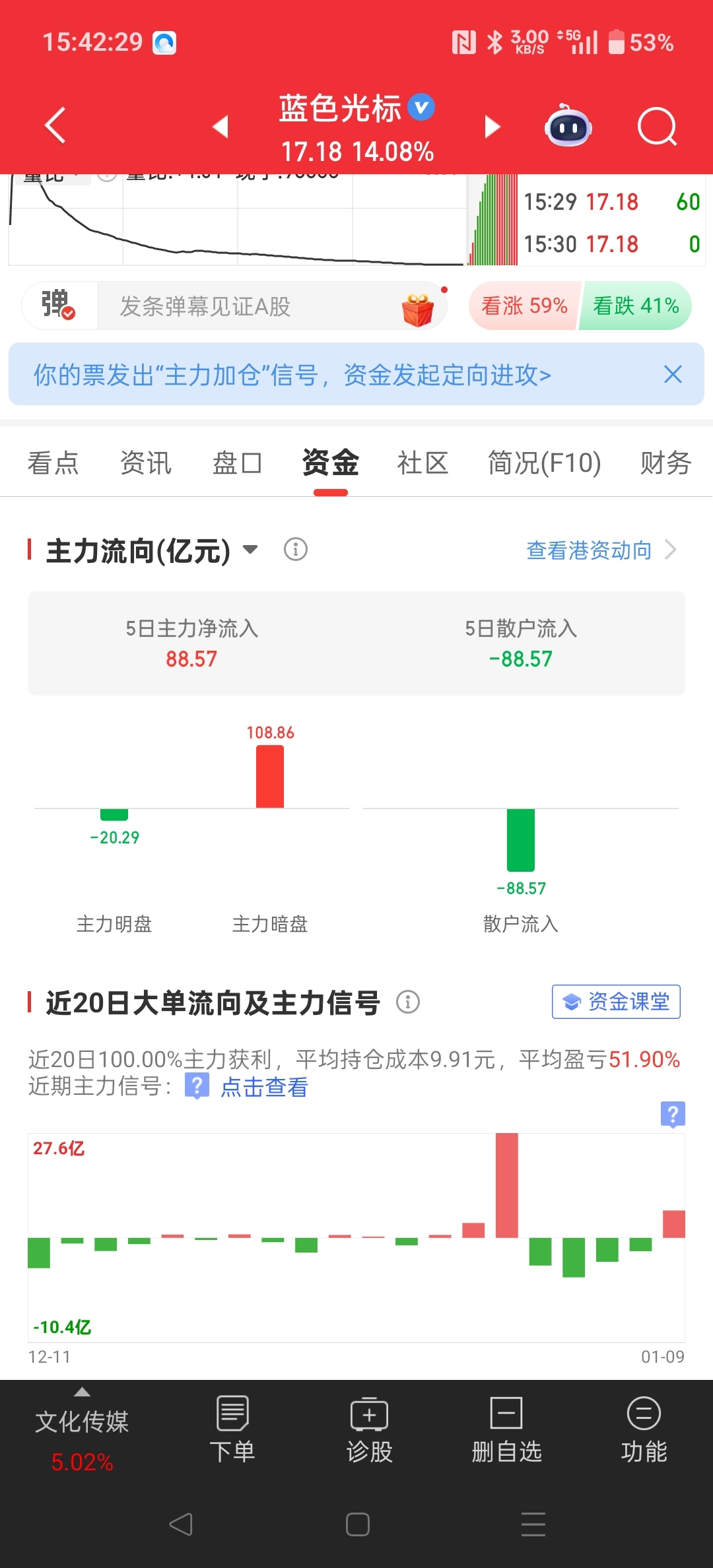Image resolution: width=713 pixels, height=1568 pixels.
Task: Vote 看涨 59% bullish
Action: point(524,306)
